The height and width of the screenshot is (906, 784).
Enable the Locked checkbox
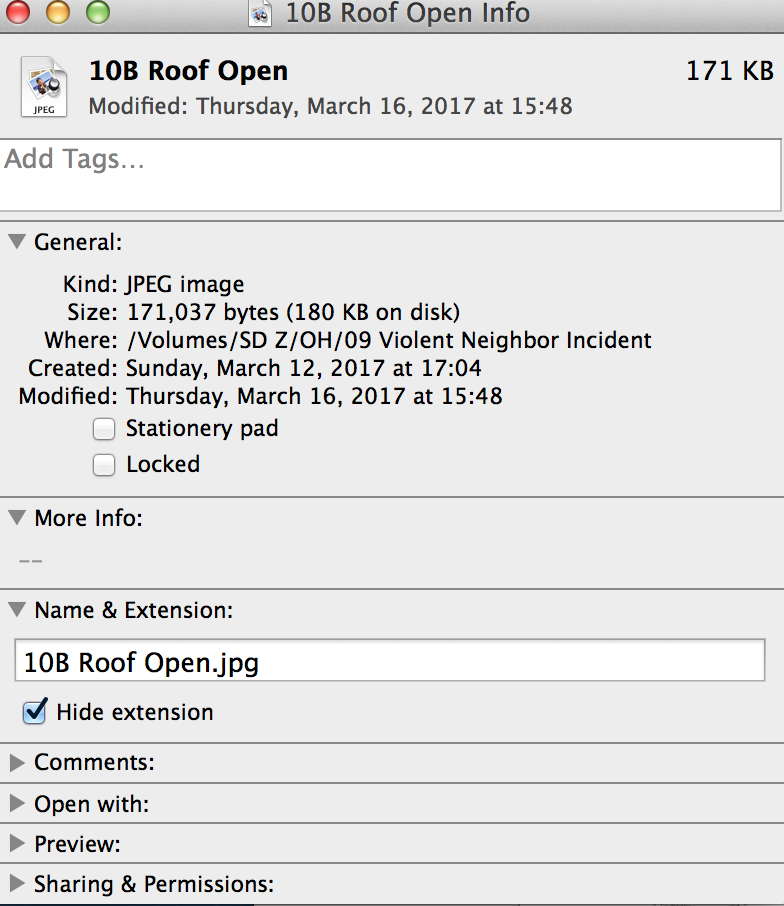[104, 465]
